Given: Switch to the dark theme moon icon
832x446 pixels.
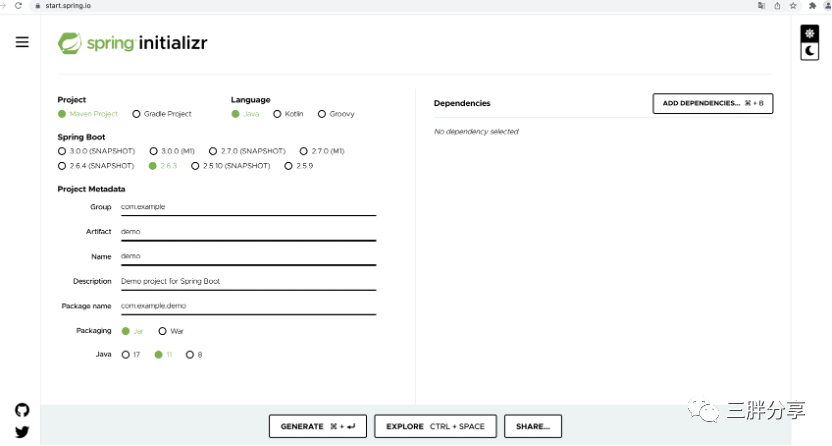Looking at the screenshot, I should tap(809, 51).
